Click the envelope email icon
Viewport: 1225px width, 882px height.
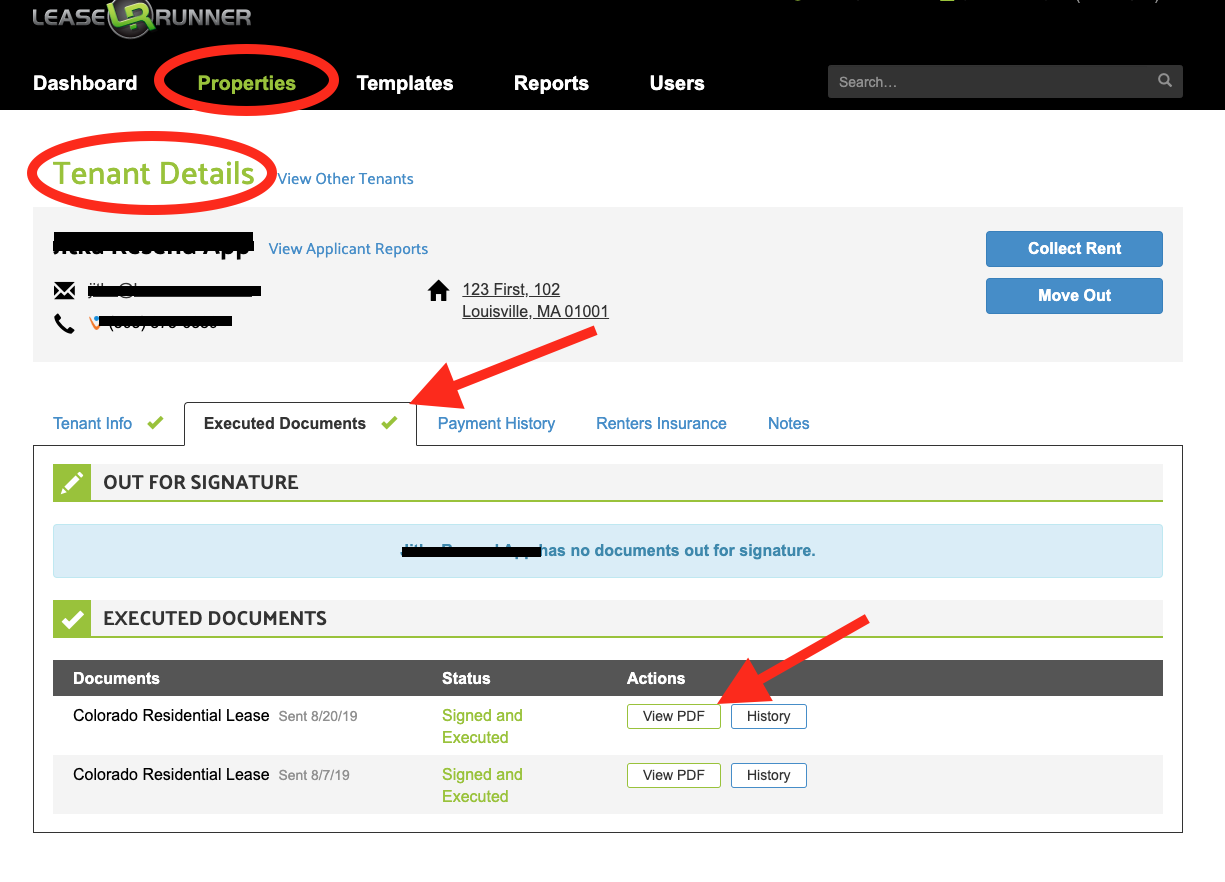point(64,291)
